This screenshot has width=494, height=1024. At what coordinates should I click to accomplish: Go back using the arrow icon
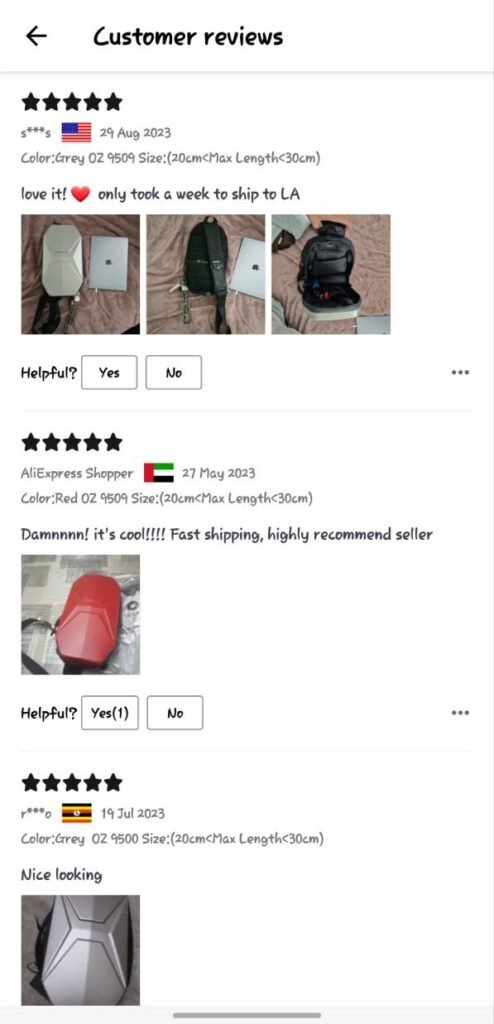click(36, 36)
